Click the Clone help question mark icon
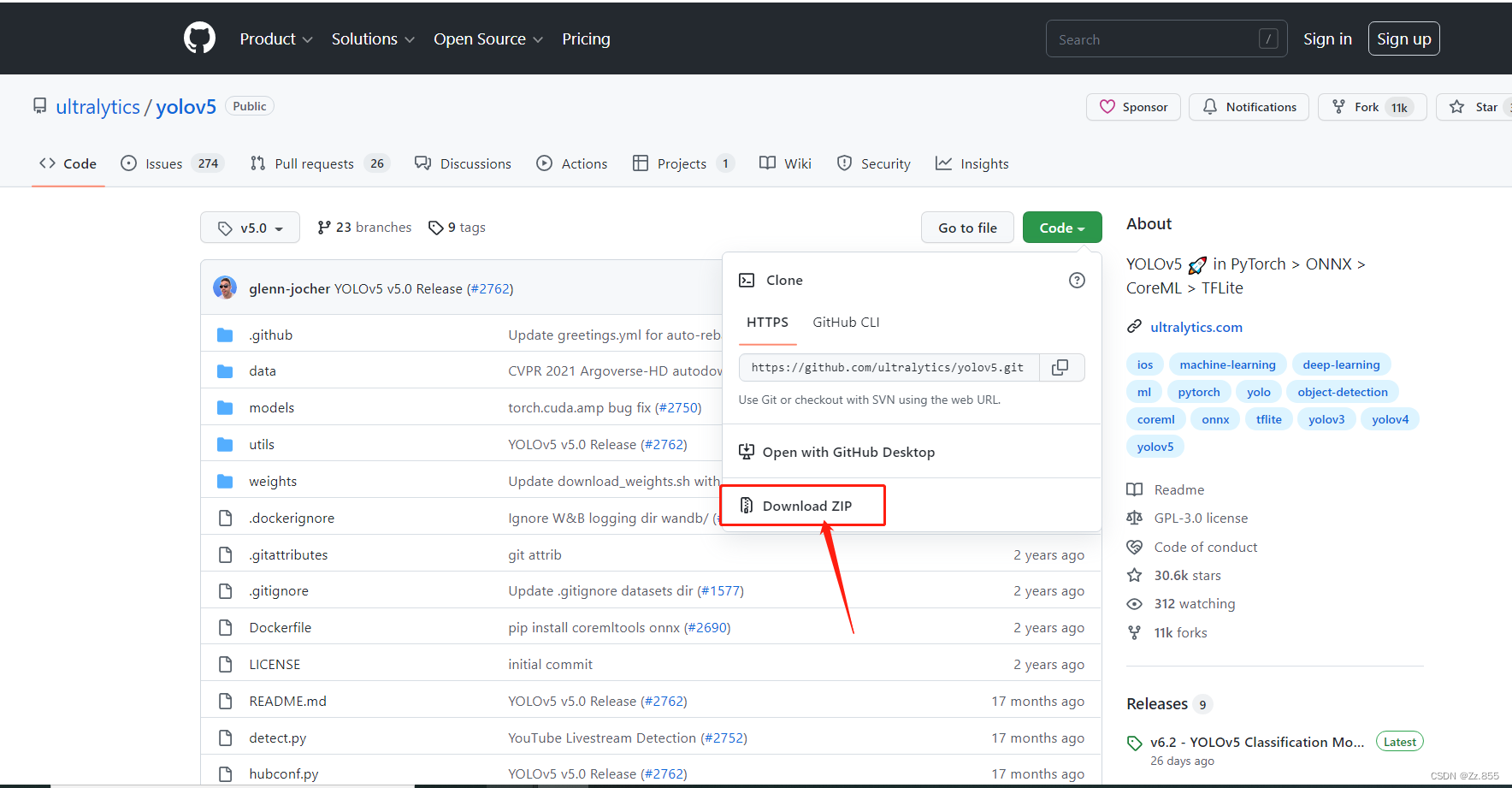Image resolution: width=1512 pixels, height=788 pixels. (x=1077, y=280)
